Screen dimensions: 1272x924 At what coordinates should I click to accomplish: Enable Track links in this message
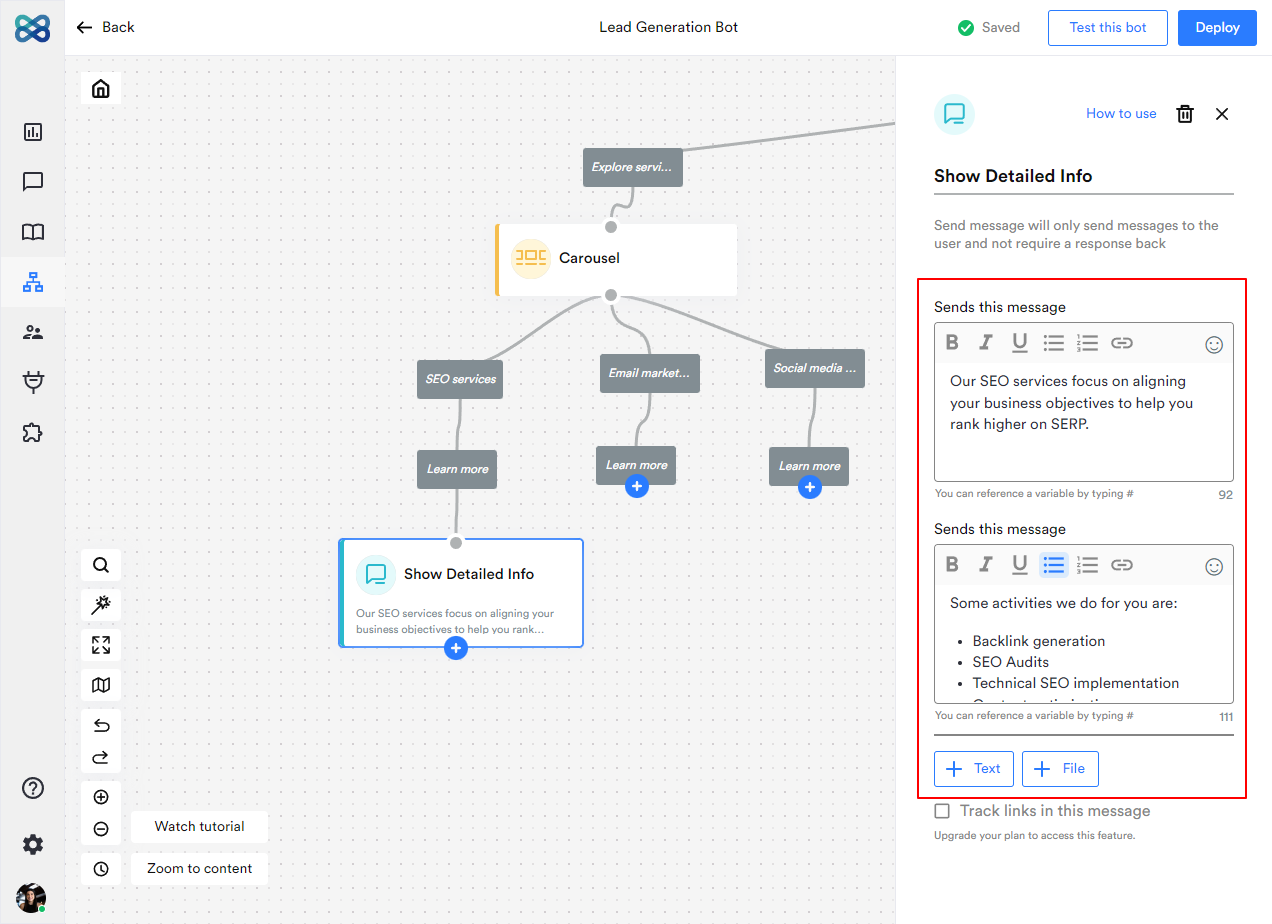[x=941, y=811]
